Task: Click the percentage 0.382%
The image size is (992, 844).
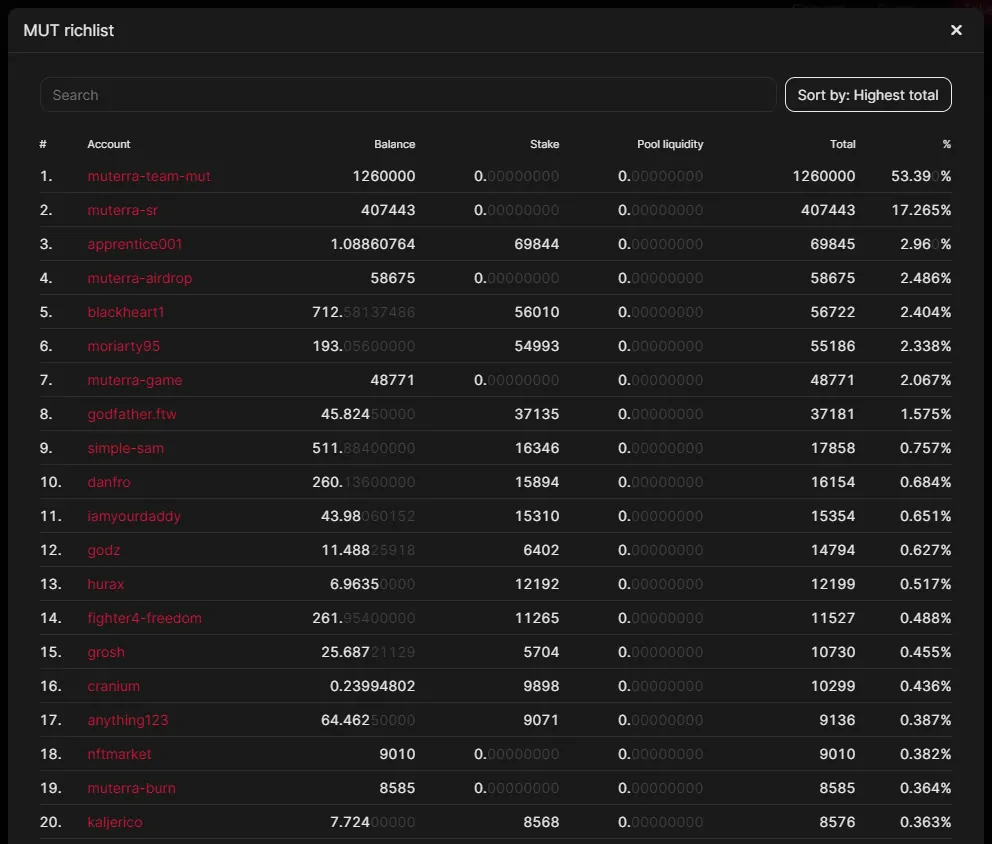Action: pyautogui.click(x=926, y=754)
